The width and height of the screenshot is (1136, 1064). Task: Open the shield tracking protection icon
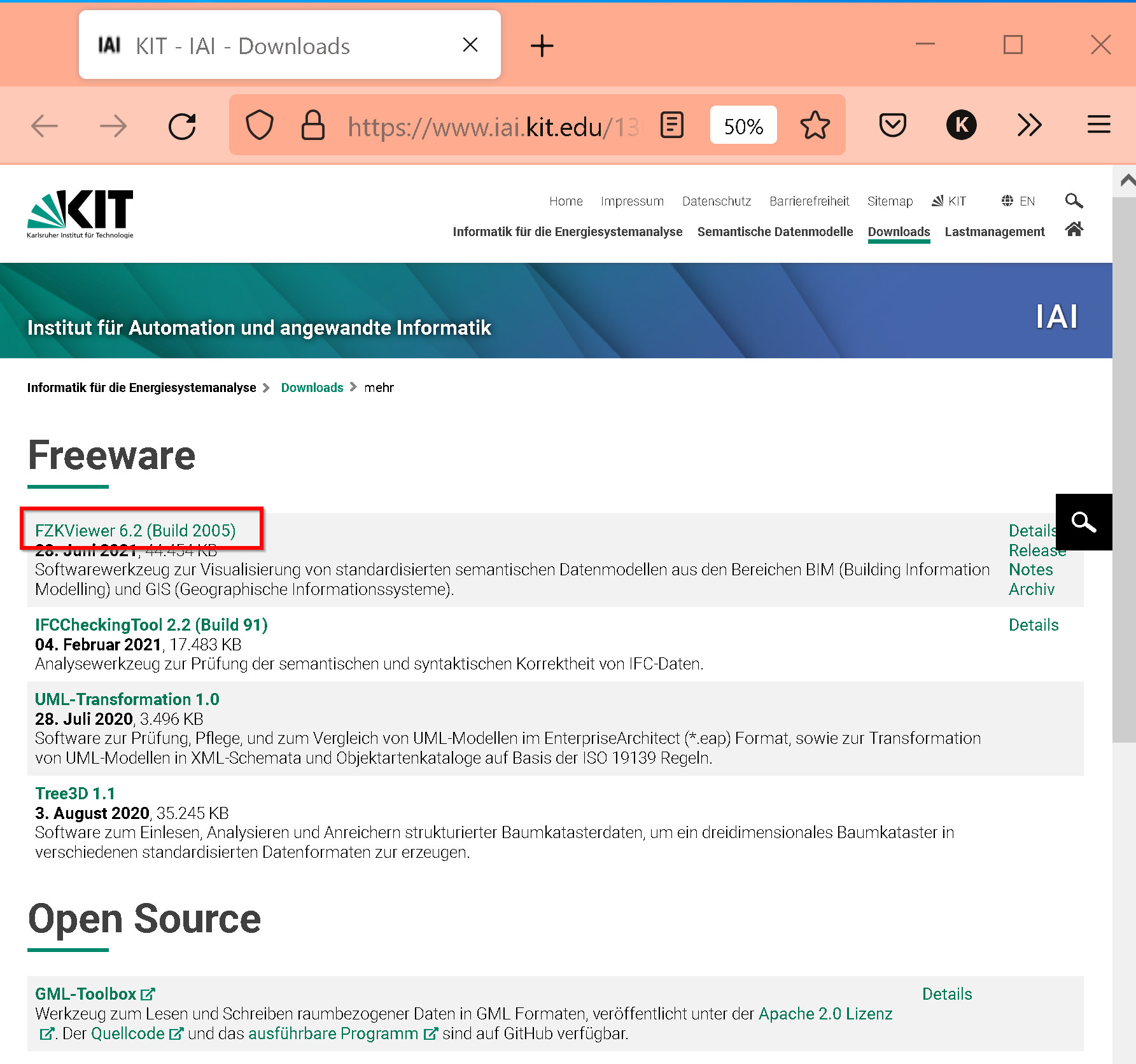click(x=260, y=125)
